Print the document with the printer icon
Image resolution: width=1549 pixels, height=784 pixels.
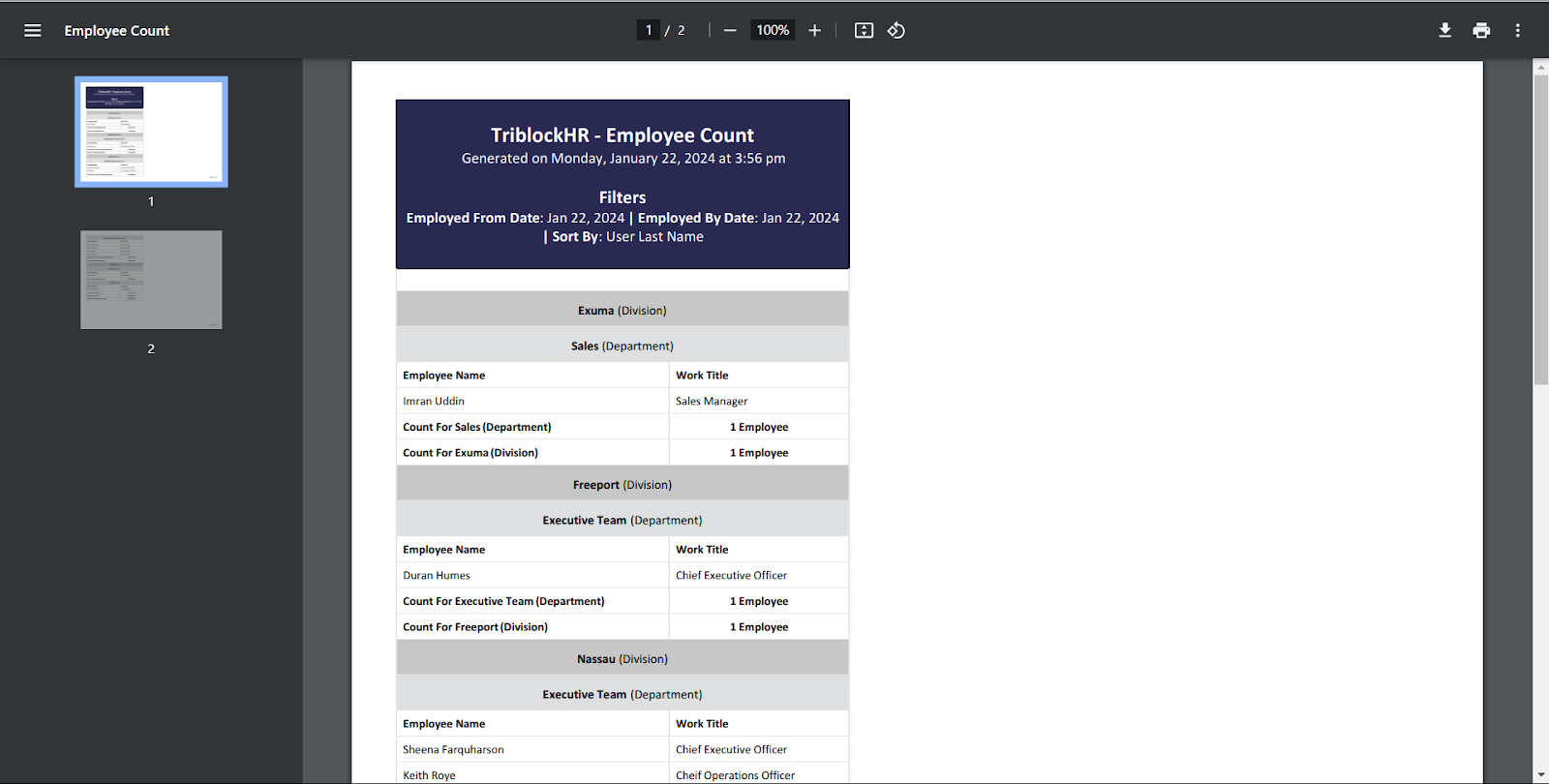[x=1481, y=31]
